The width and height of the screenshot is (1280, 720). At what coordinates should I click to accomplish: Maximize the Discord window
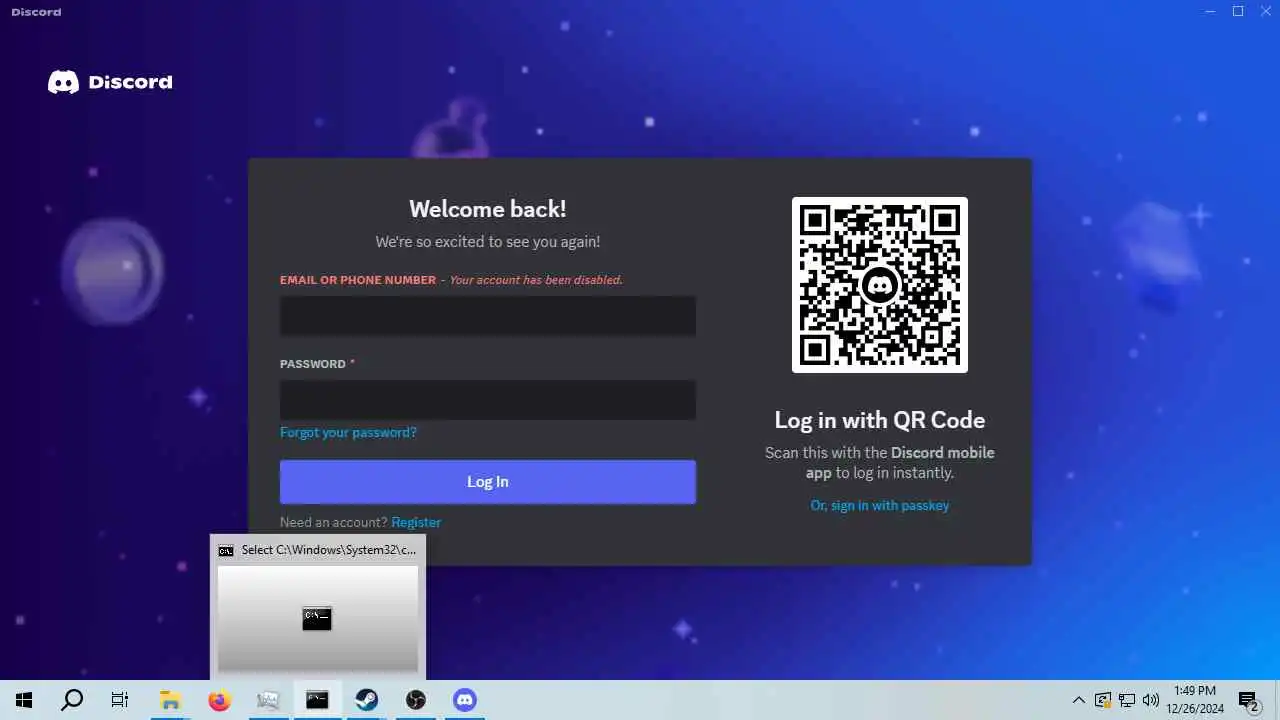tap(1238, 11)
